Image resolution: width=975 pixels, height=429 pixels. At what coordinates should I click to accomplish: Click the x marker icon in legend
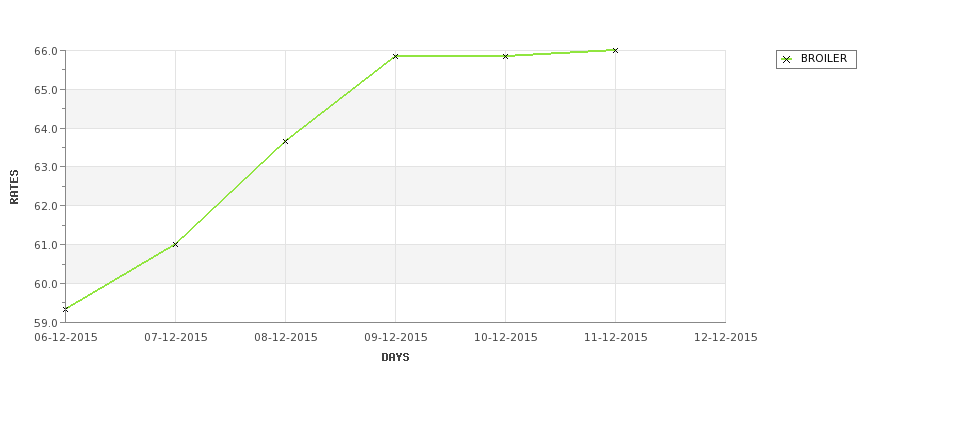(x=787, y=60)
